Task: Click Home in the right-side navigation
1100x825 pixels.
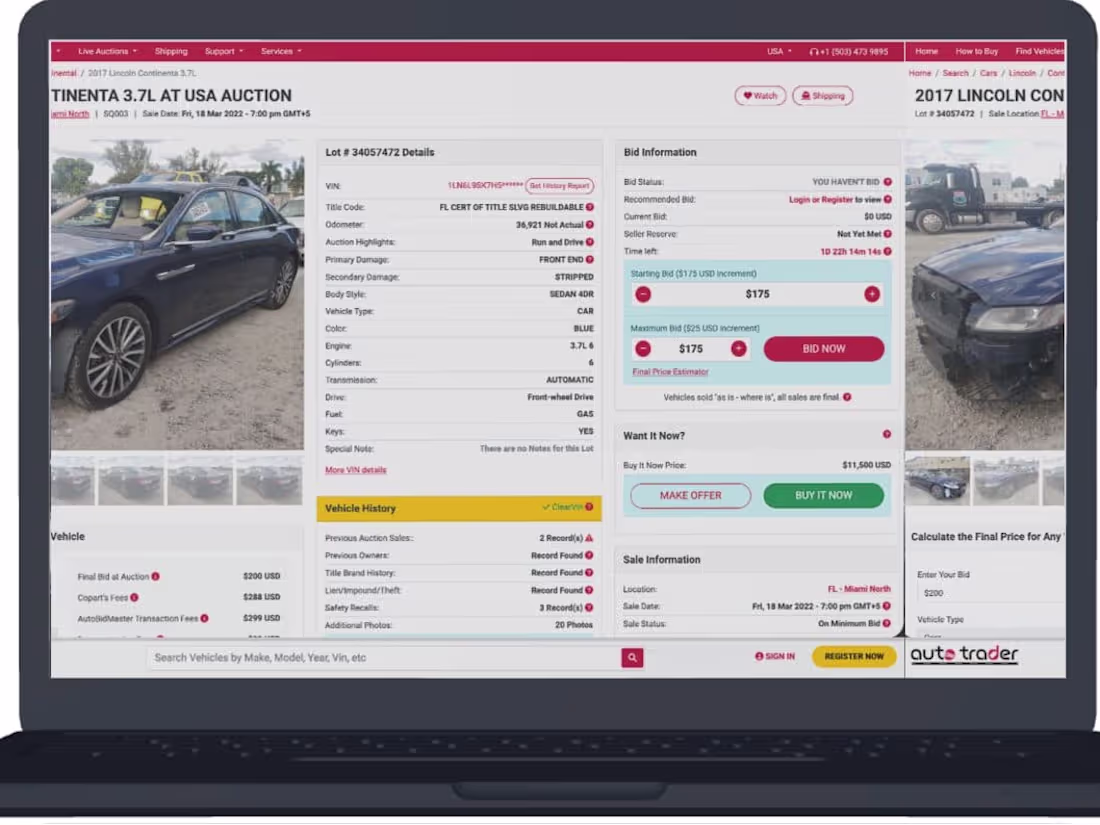Action: (926, 51)
